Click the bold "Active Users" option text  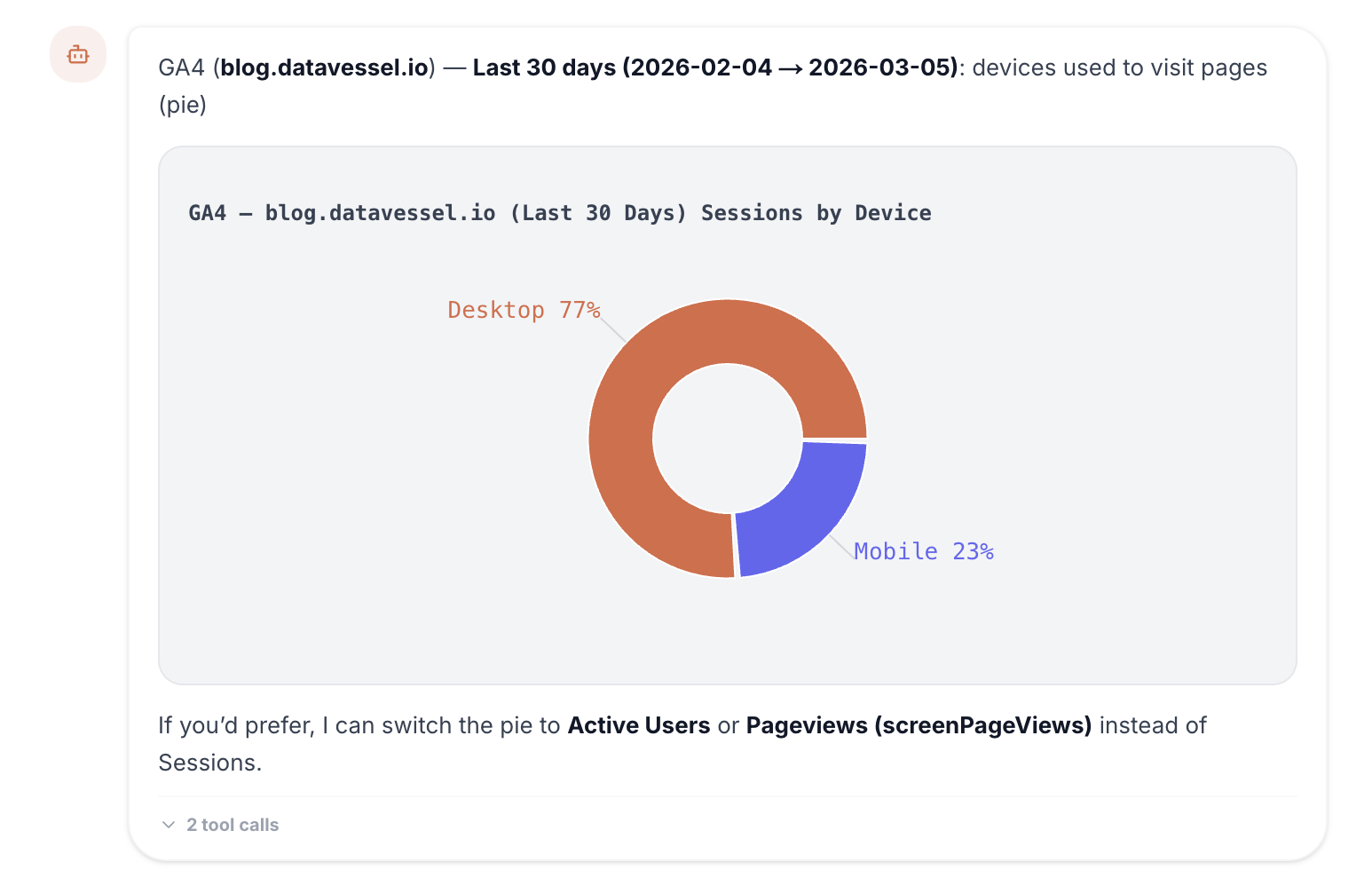pyautogui.click(x=638, y=725)
